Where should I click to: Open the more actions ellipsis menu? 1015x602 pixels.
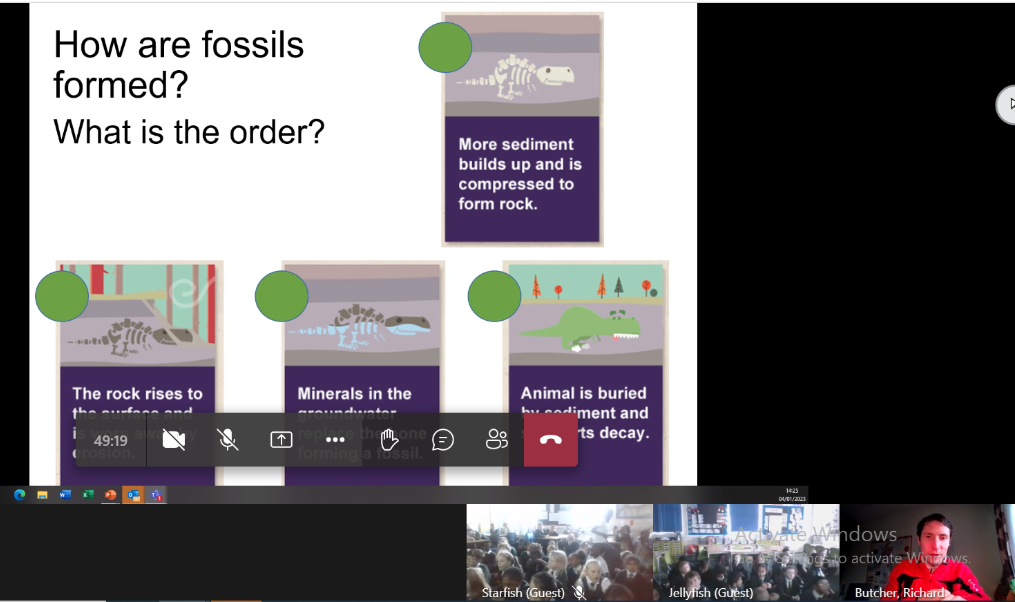(x=335, y=440)
